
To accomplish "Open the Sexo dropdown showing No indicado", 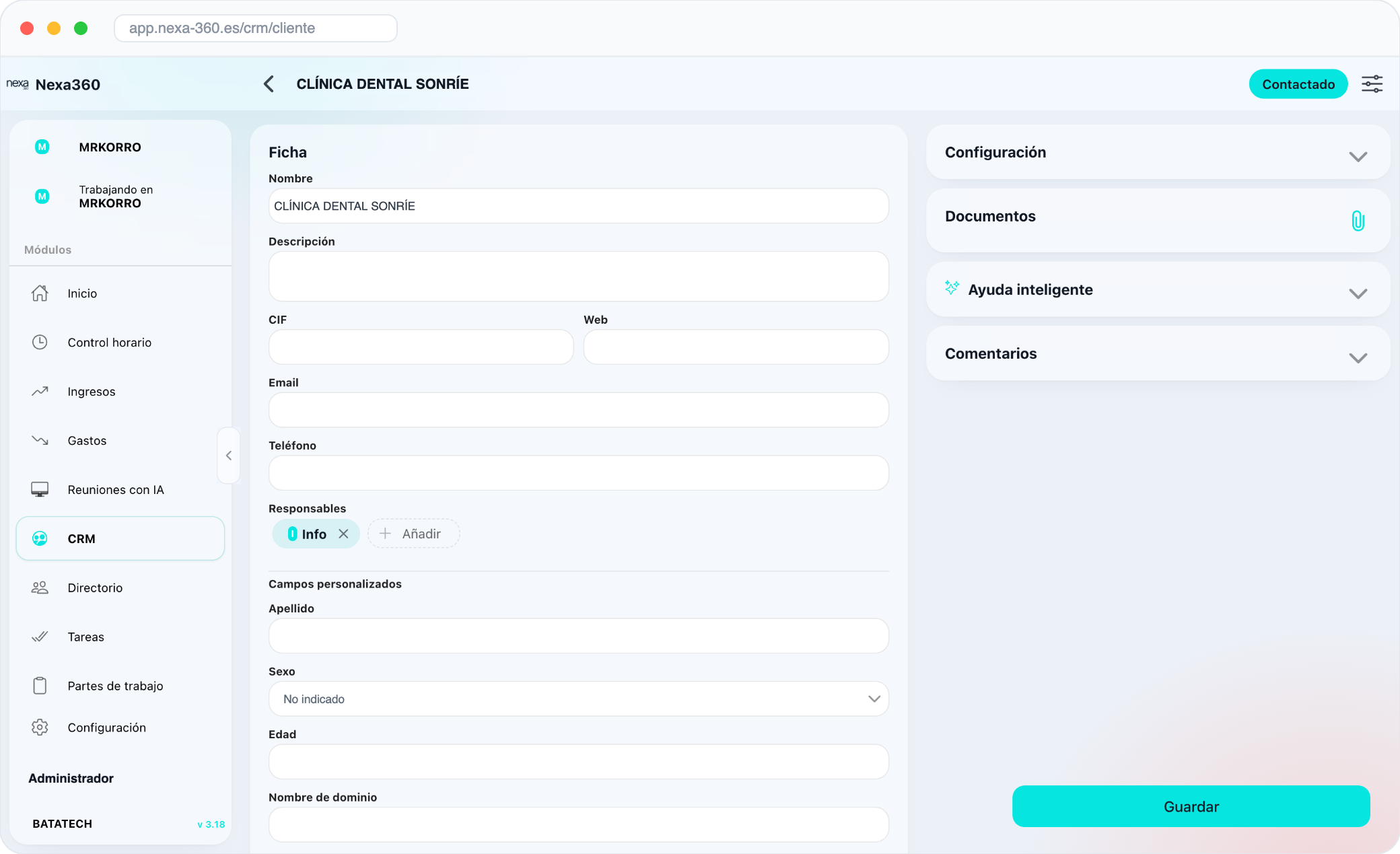I will 578,699.
